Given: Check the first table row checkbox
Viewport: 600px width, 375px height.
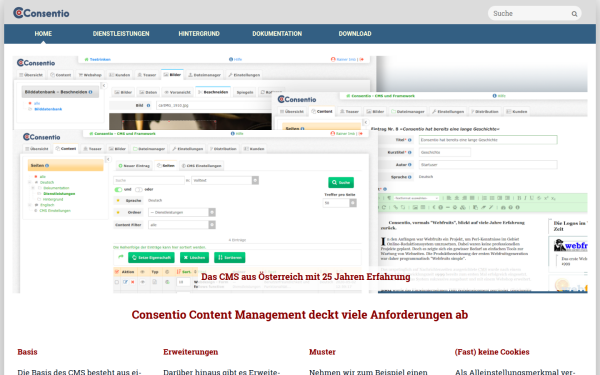Looking at the screenshot, I should (x=117, y=282).
